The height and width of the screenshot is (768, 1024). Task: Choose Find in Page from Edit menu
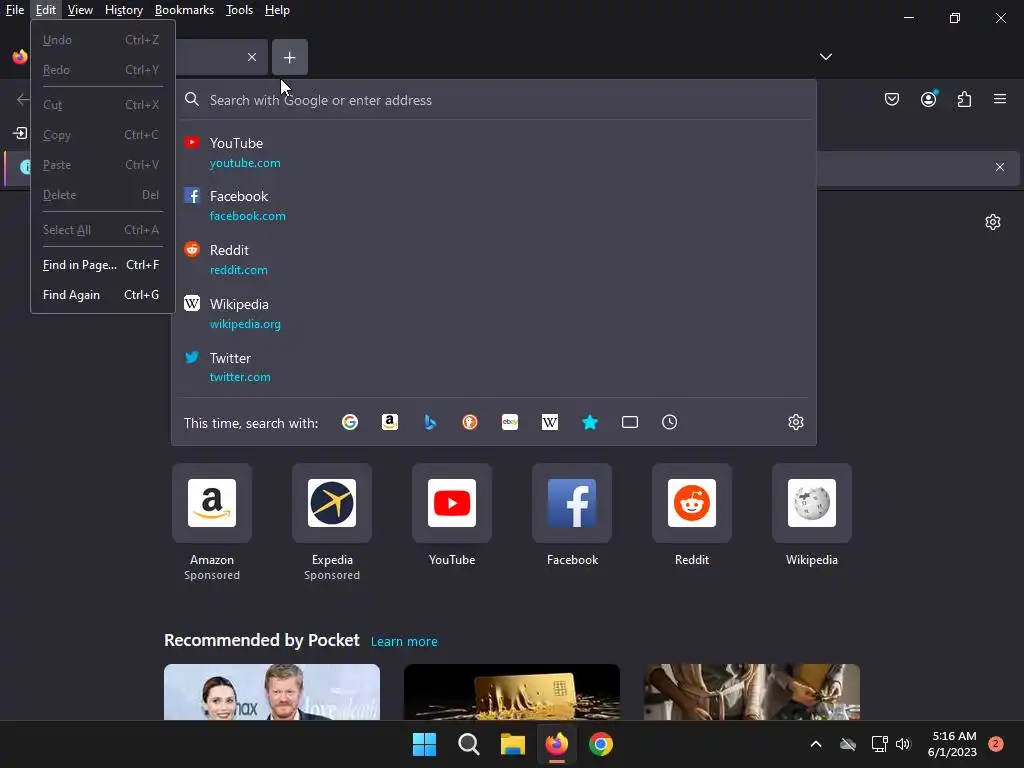(x=103, y=264)
